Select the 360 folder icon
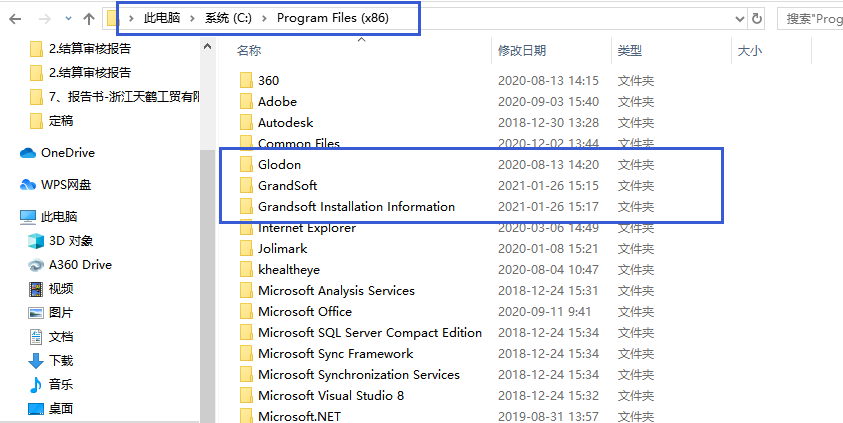Image resolution: width=843 pixels, height=423 pixels. 246,81
